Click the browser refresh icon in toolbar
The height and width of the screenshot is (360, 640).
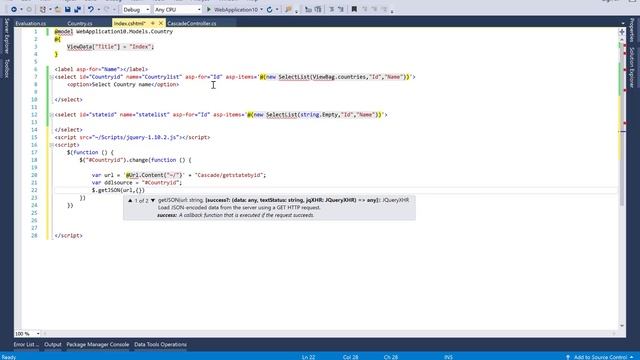point(269,9)
